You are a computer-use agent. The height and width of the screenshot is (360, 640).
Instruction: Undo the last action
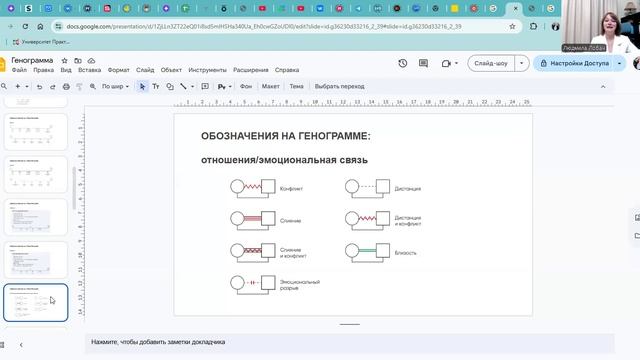pos(39,87)
